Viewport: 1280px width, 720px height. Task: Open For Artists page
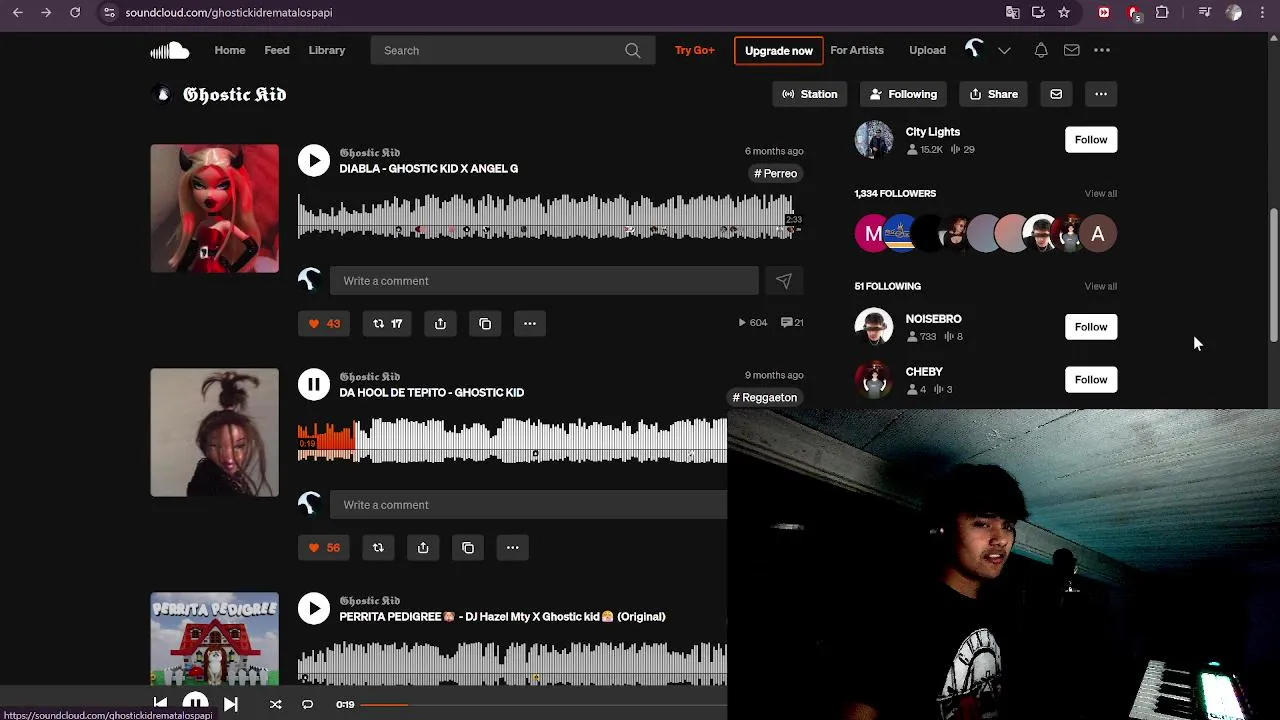click(857, 50)
